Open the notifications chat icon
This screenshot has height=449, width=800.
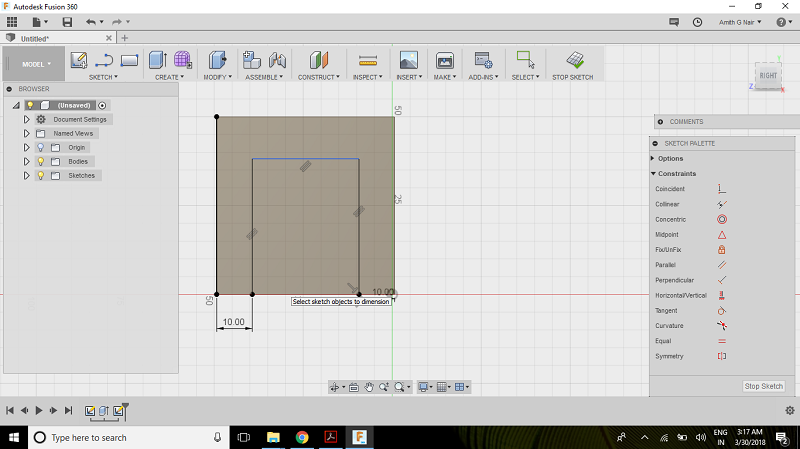click(x=674, y=22)
